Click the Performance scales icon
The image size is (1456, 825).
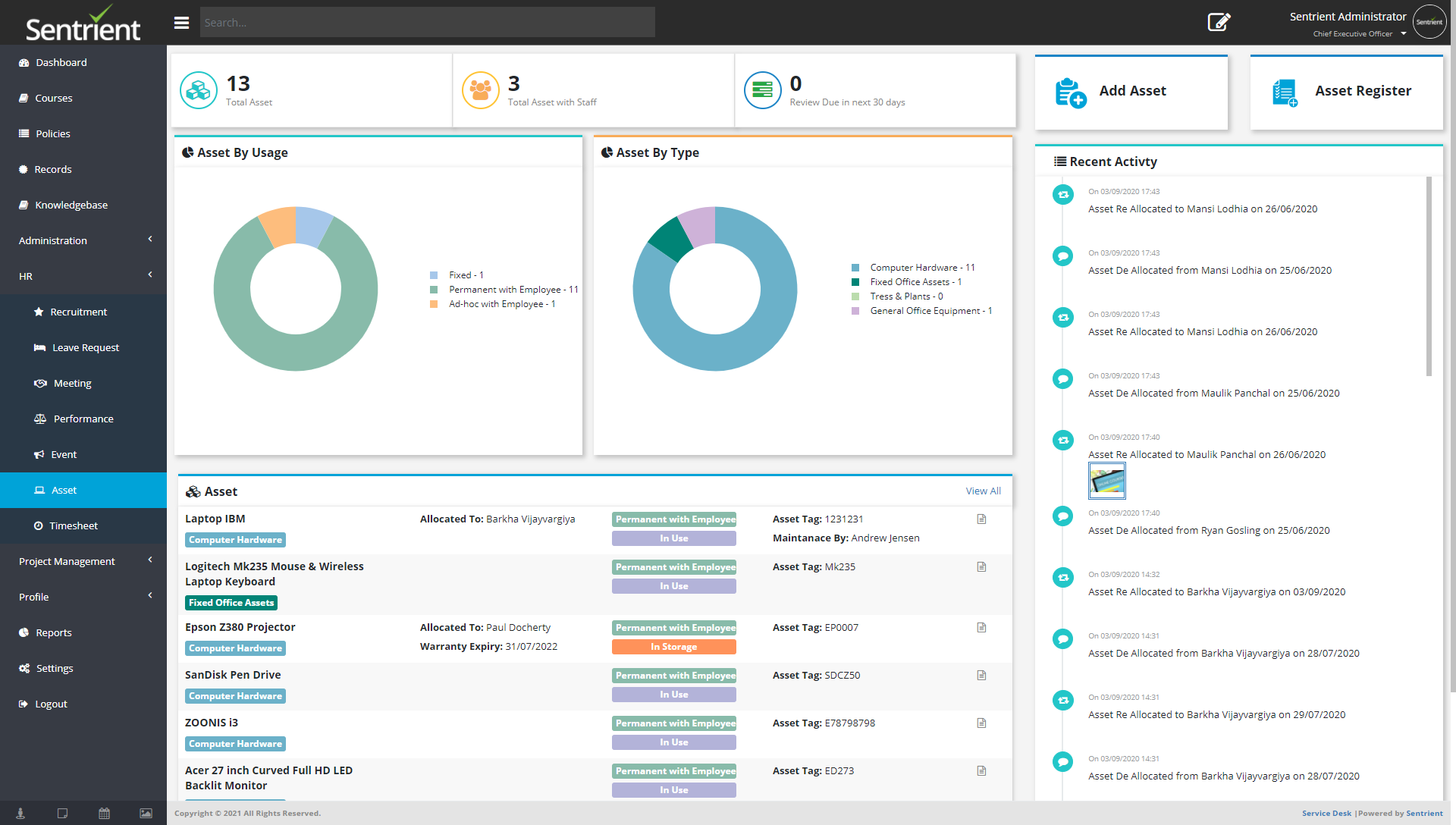click(39, 419)
